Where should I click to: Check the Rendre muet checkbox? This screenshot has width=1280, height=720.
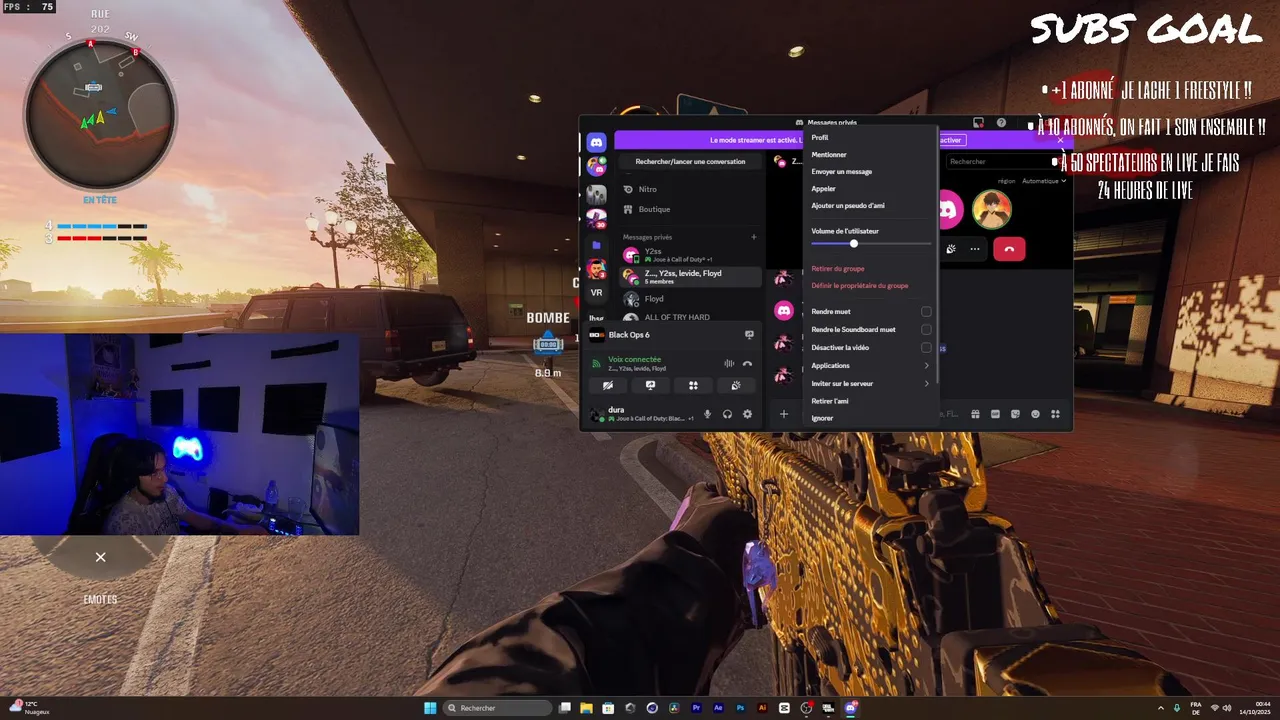pos(926,312)
